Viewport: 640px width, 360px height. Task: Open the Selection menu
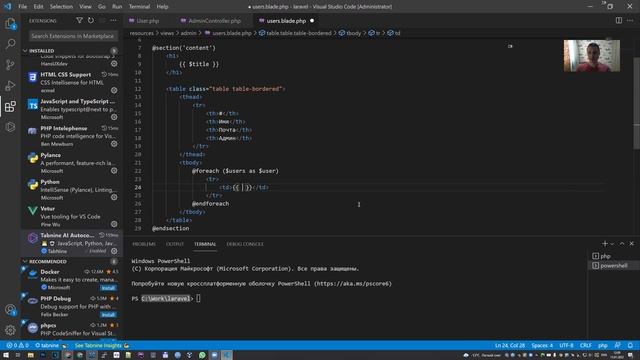coord(61,7)
